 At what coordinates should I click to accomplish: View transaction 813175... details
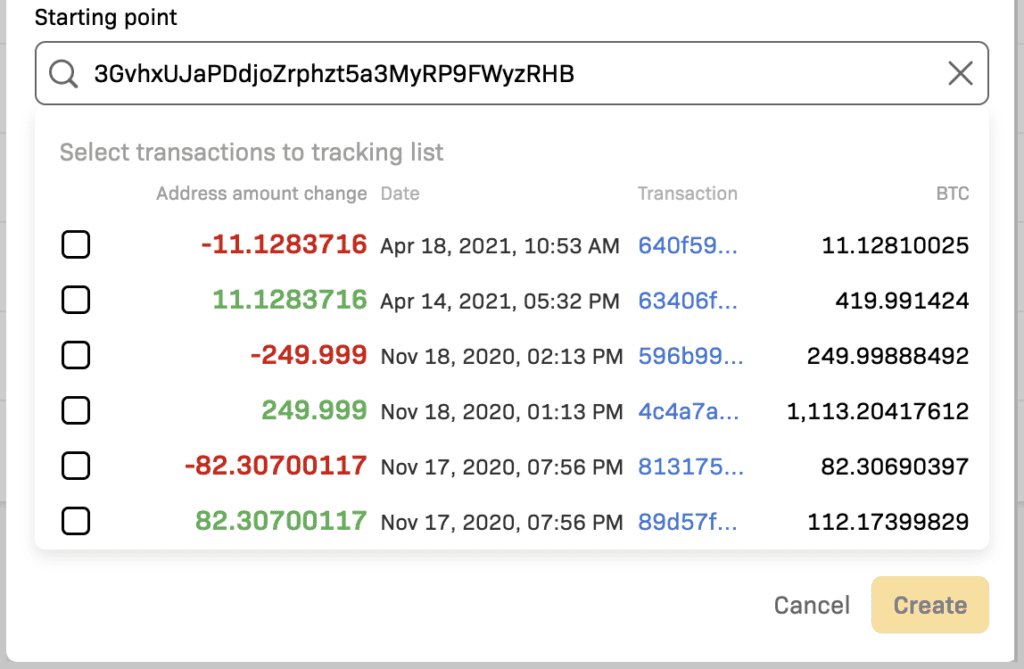(x=690, y=466)
